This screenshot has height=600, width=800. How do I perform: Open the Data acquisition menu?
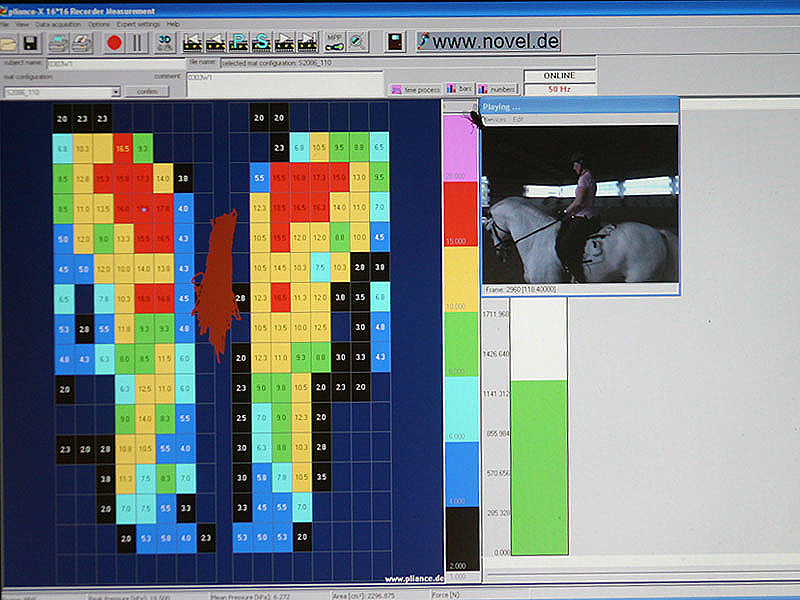point(57,23)
